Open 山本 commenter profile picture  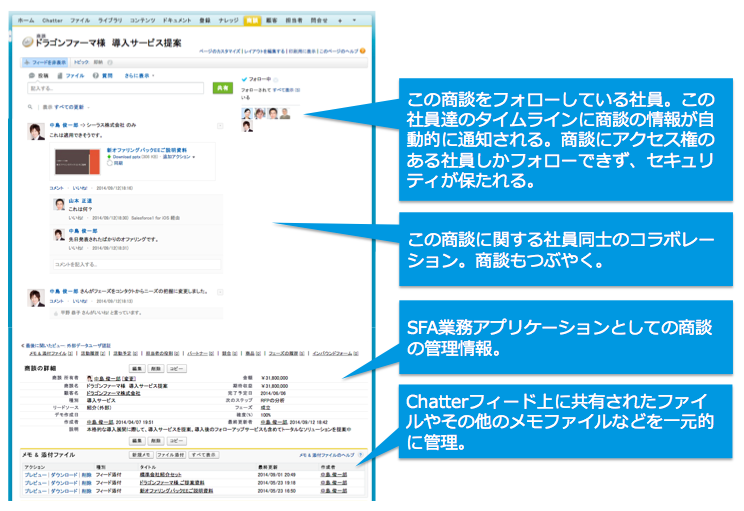click(59, 205)
